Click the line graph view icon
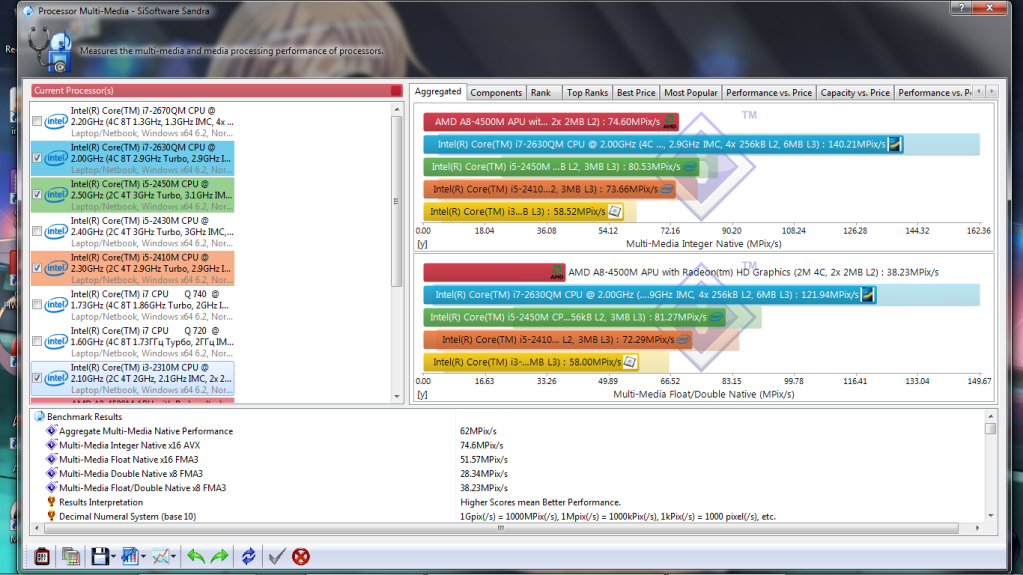1023x575 pixels. click(x=160, y=557)
